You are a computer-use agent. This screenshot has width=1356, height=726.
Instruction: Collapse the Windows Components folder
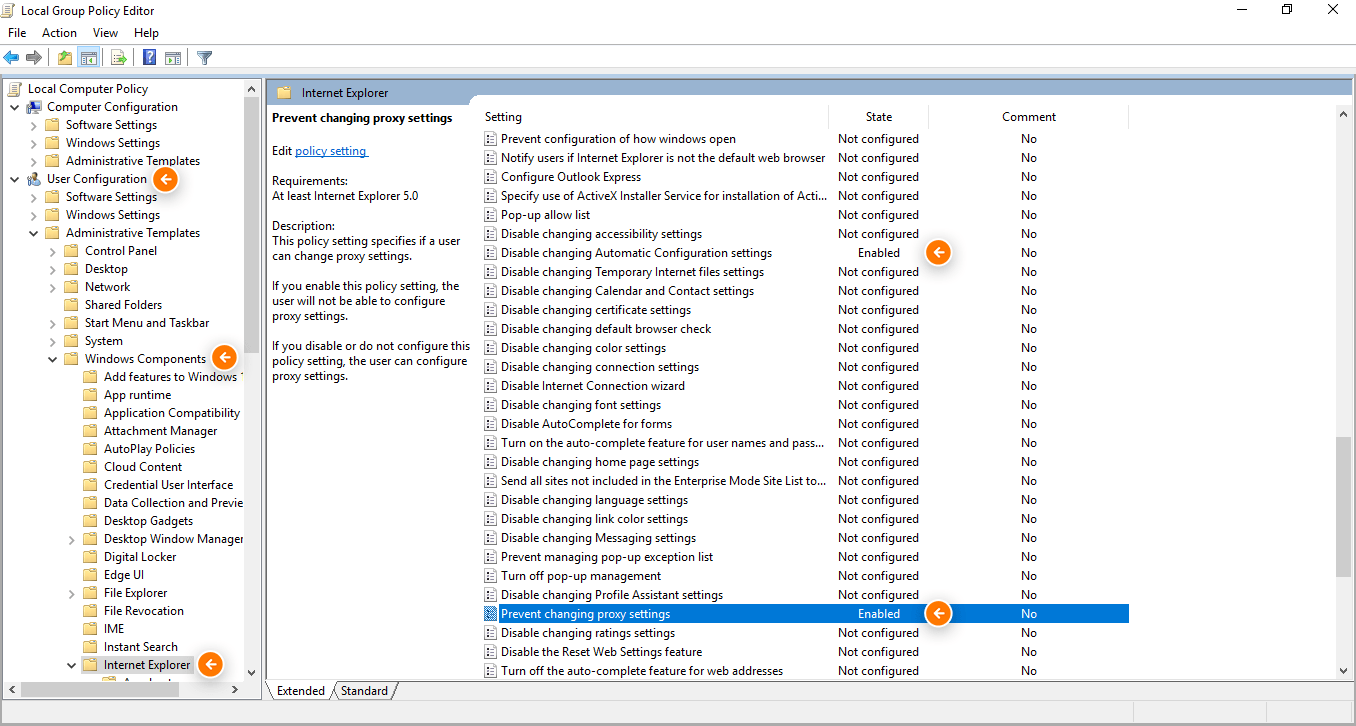coord(53,359)
